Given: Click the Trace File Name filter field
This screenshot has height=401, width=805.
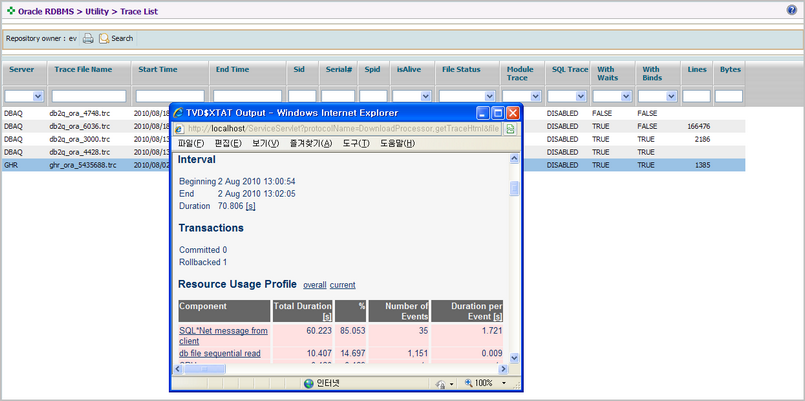Looking at the screenshot, I should point(89,97).
